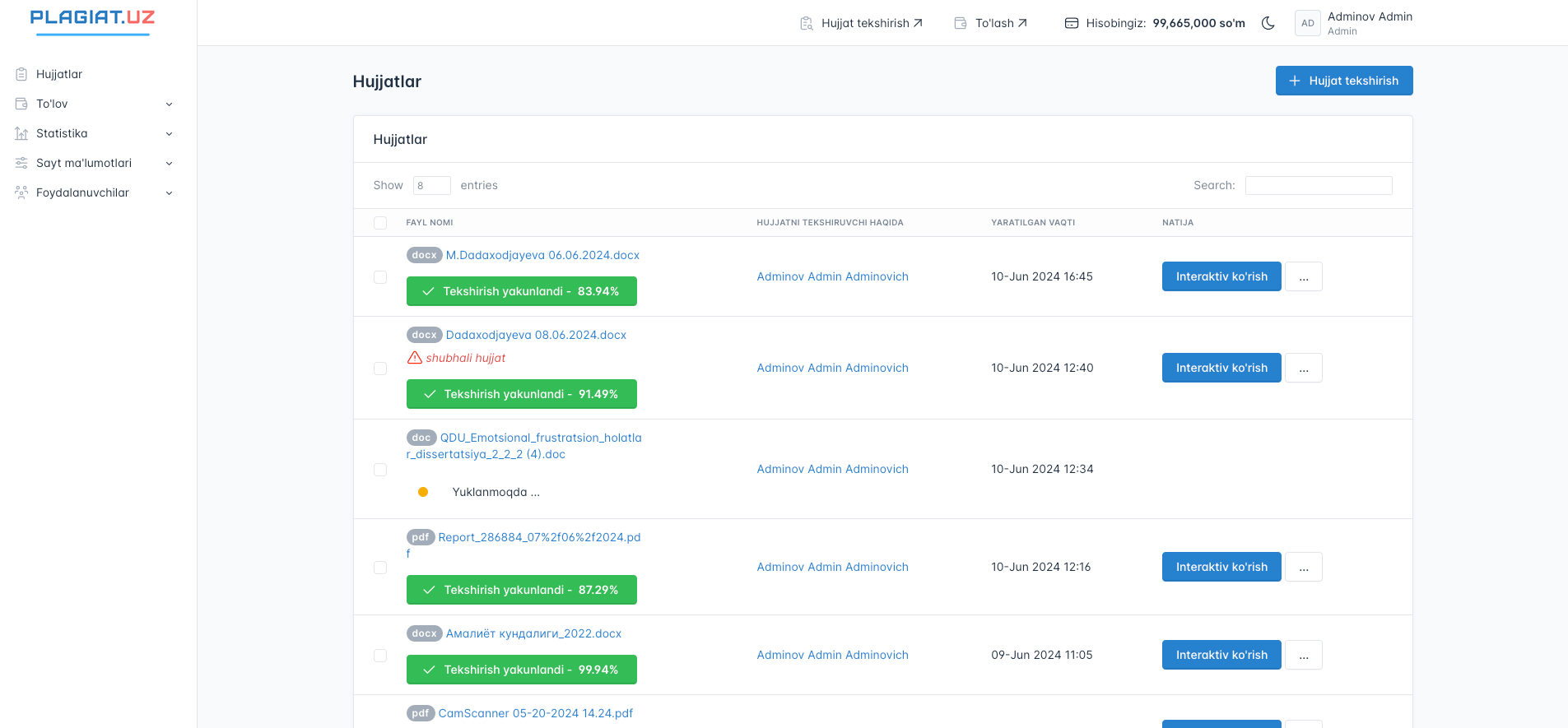Screen dimensions: 1568x728
Task: Open Adminov Admin Adminovich link in QDU_Emotsional row
Action: pyautogui.click(x=833, y=469)
